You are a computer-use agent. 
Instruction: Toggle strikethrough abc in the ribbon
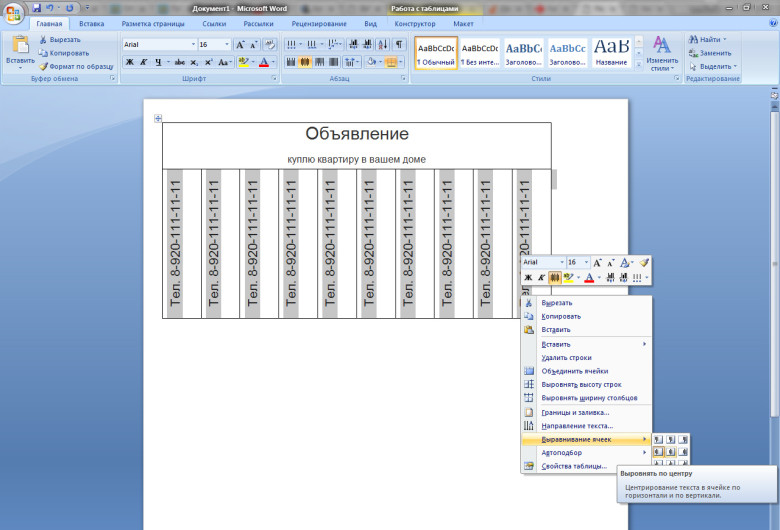pyautogui.click(x=180, y=62)
